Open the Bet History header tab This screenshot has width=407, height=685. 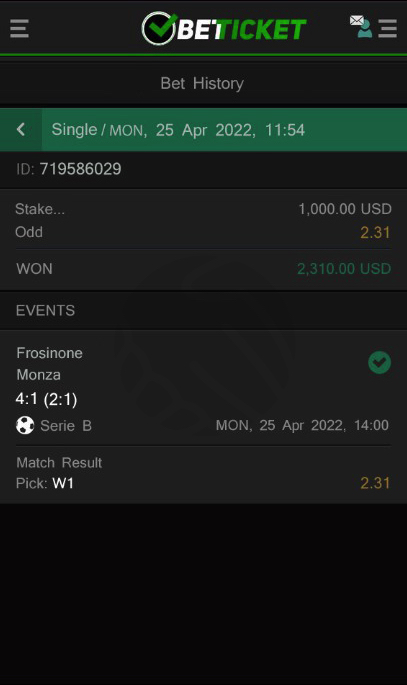(202, 83)
